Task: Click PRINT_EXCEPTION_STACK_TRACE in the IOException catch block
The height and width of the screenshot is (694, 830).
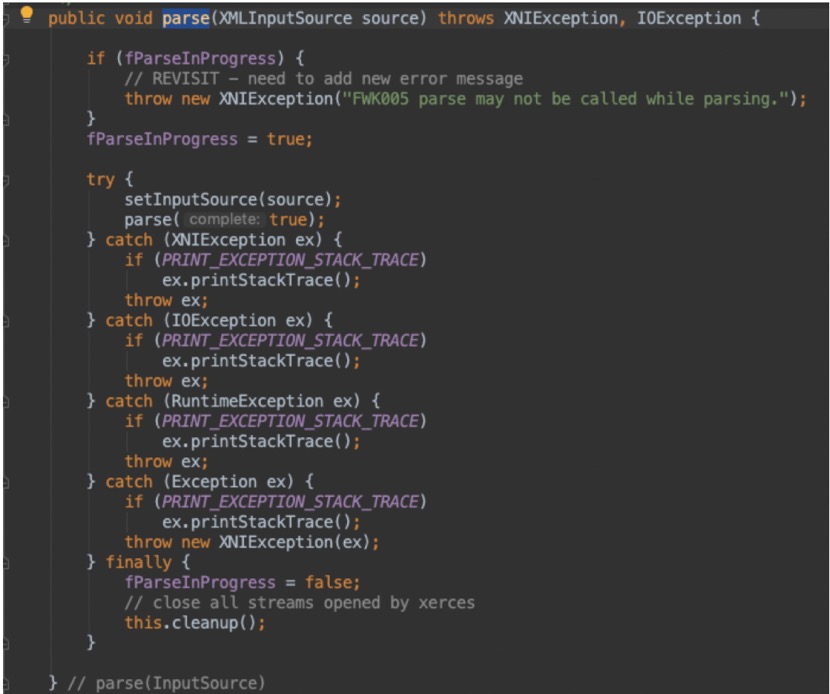Action: pyautogui.click(x=290, y=340)
